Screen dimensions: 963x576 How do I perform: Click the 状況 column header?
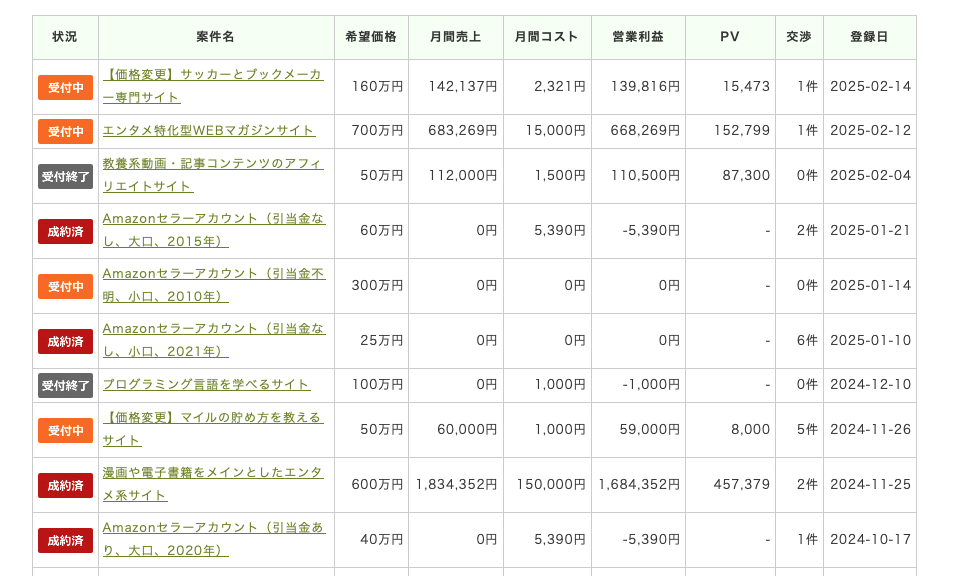click(65, 37)
